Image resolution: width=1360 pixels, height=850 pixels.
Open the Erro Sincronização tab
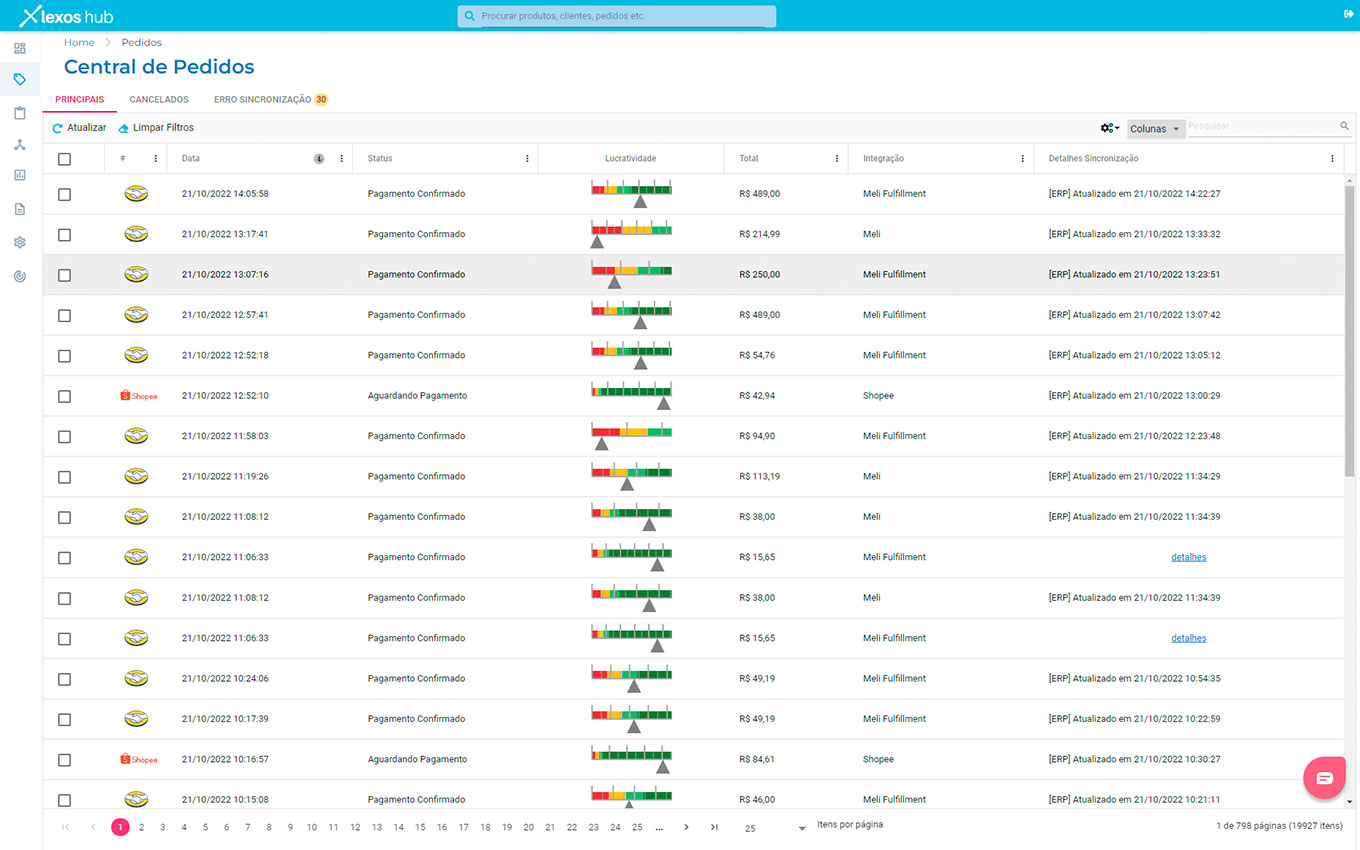(x=263, y=100)
